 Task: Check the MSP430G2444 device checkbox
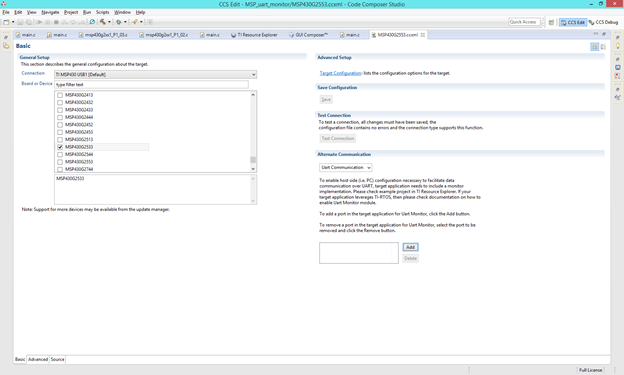(x=60, y=117)
